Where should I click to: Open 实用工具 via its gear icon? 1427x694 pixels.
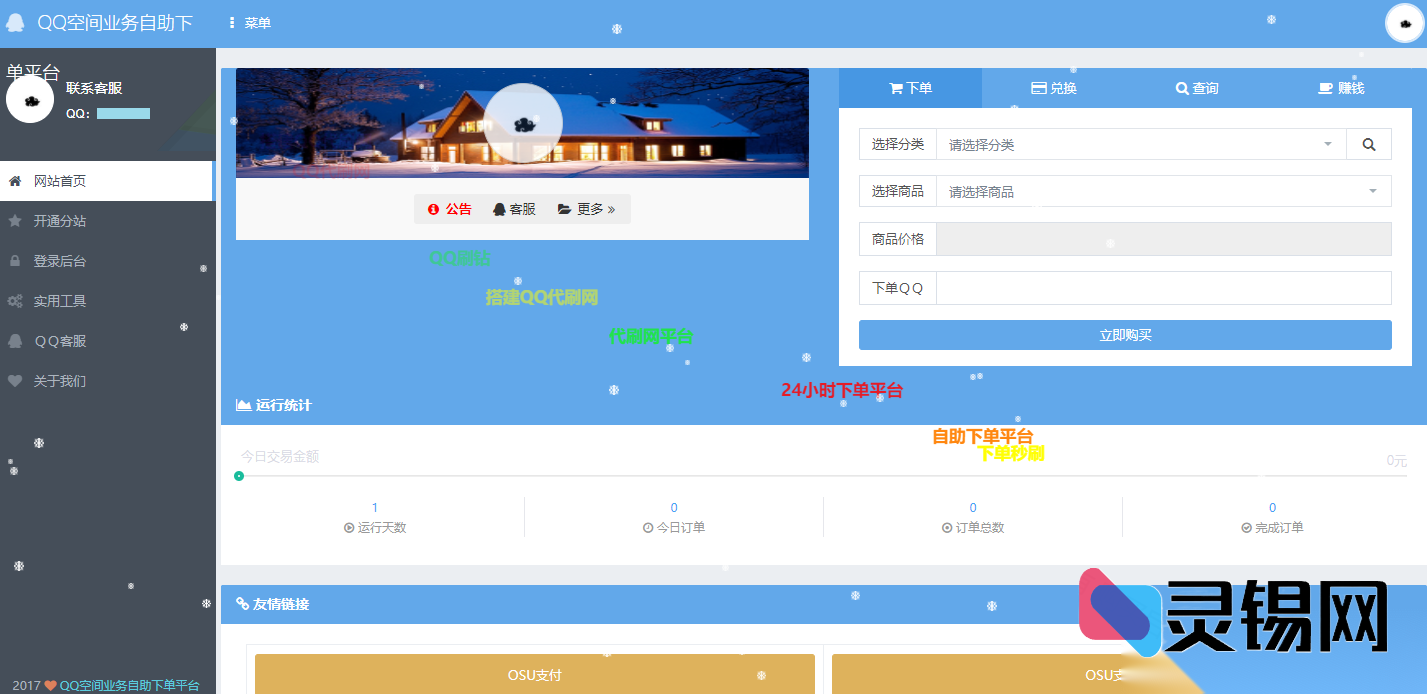point(15,300)
